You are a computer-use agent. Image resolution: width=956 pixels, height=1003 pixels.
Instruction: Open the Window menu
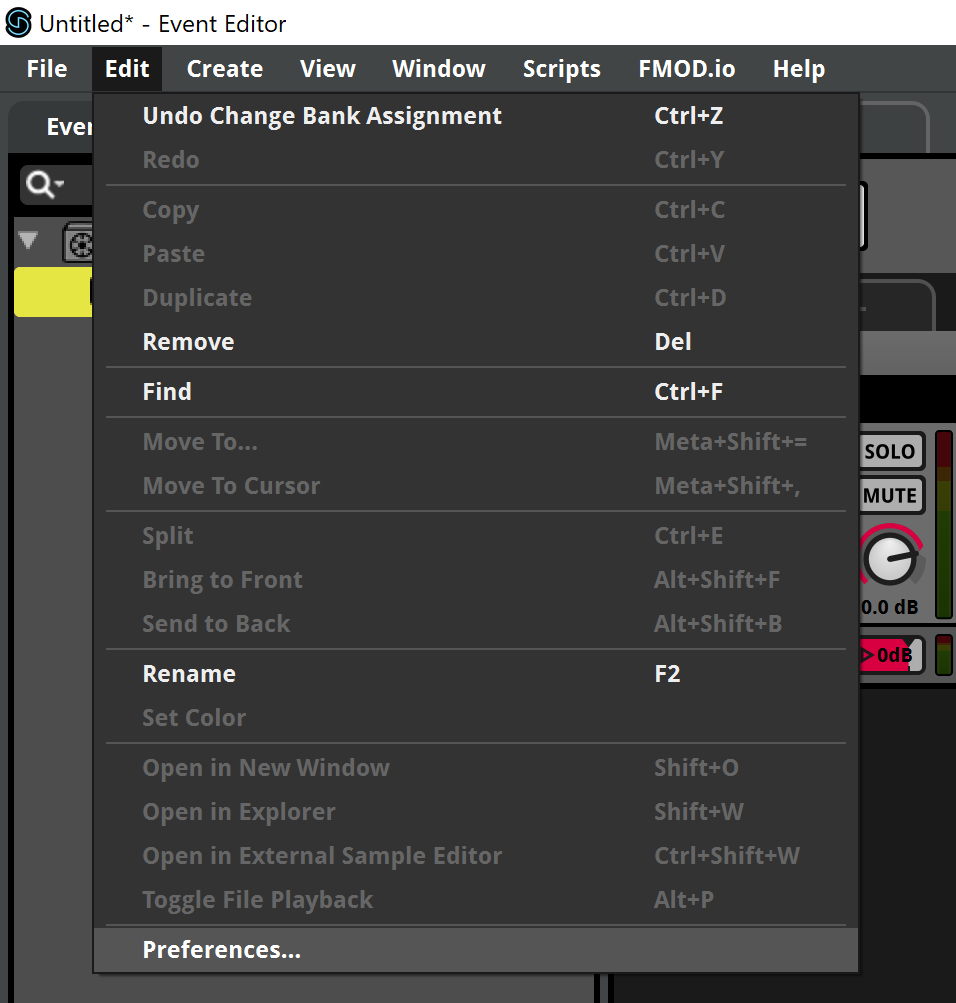pos(439,68)
